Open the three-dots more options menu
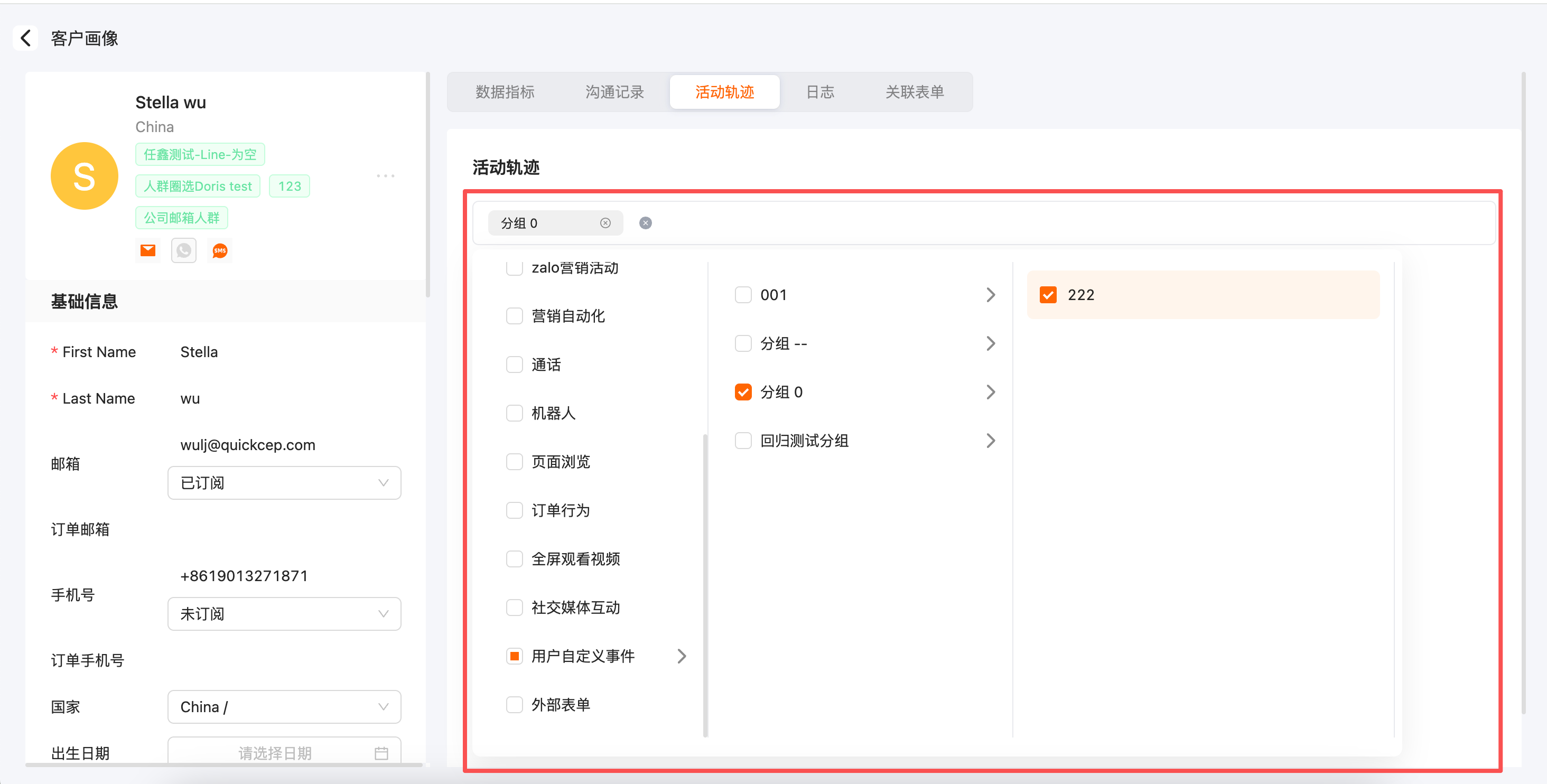This screenshot has width=1547, height=784. 386,176
